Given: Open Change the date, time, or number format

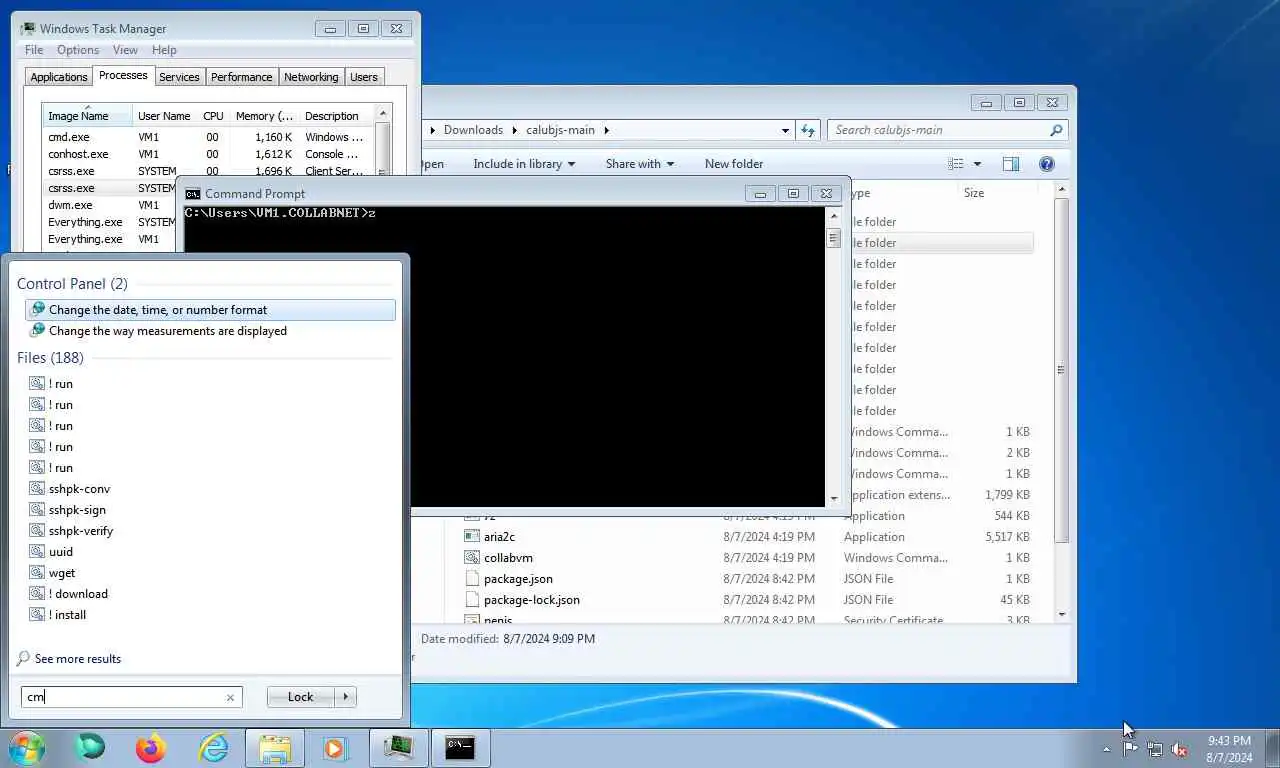Looking at the screenshot, I should coord(210,310).
